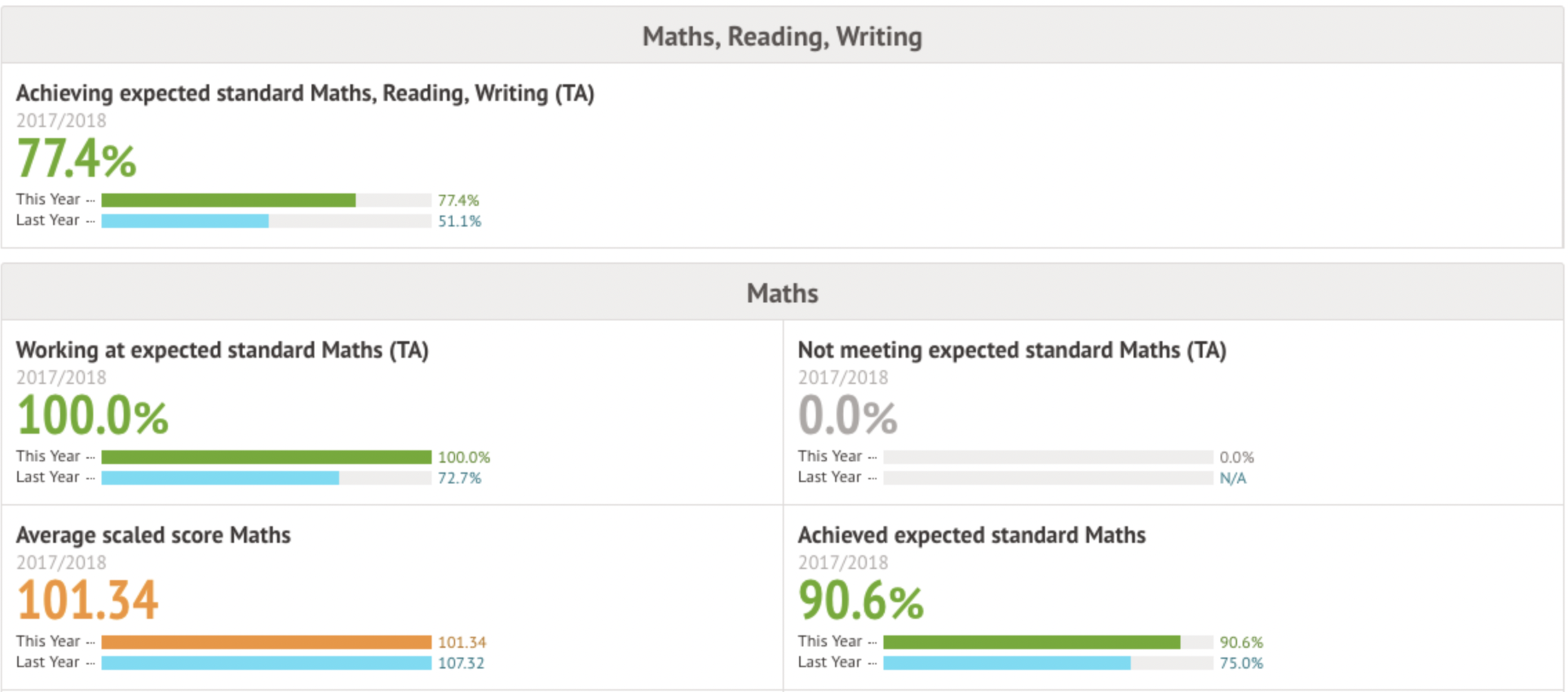This screenshot has width=1568, height=692.
Task: Click the 'Maths' section header bar
Action: pos(782,294)
